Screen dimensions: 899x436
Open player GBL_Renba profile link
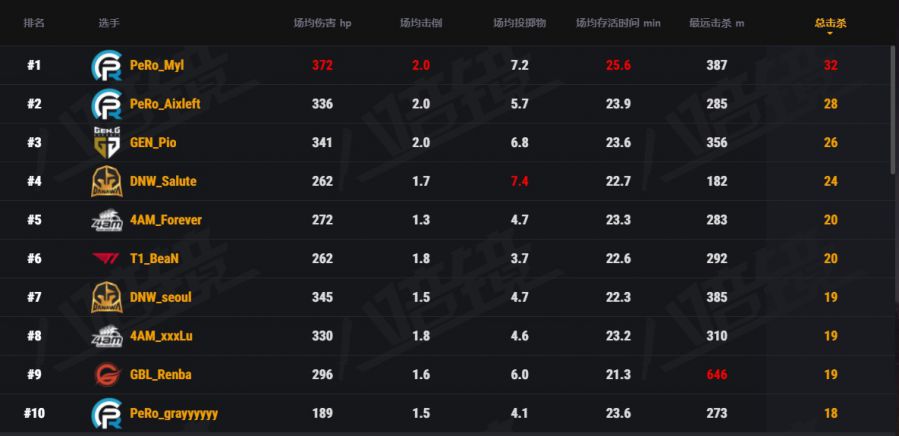pos(161,375)
